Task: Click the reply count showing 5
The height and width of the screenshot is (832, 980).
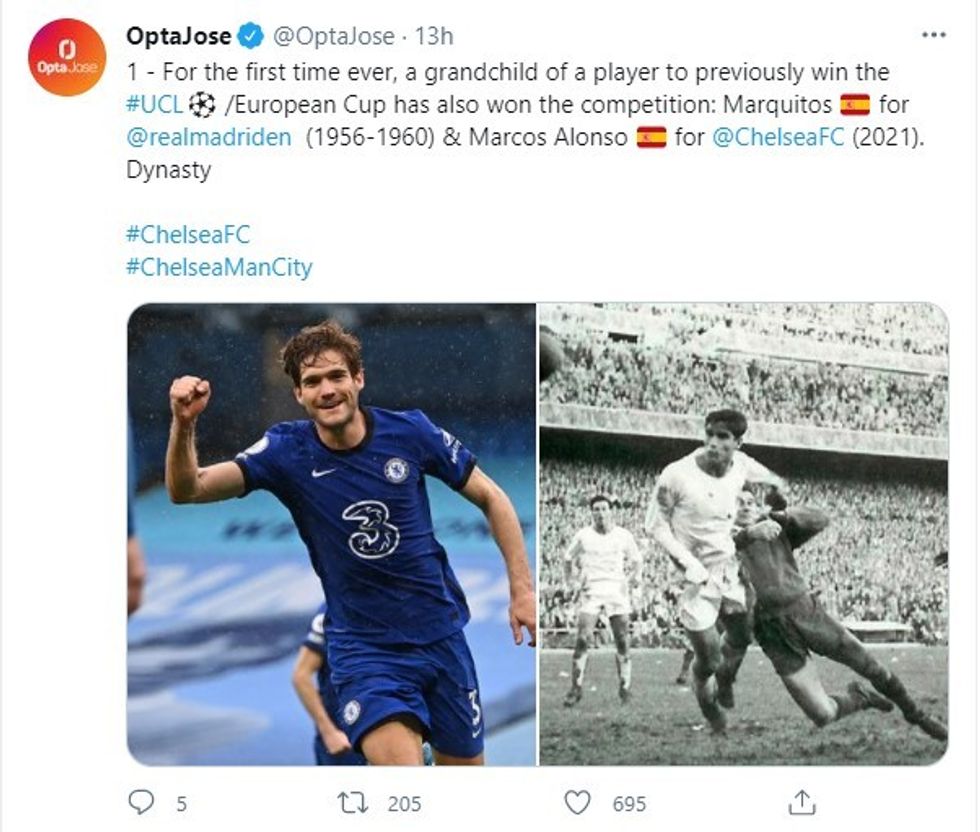Action: click(x=181, y=801)
